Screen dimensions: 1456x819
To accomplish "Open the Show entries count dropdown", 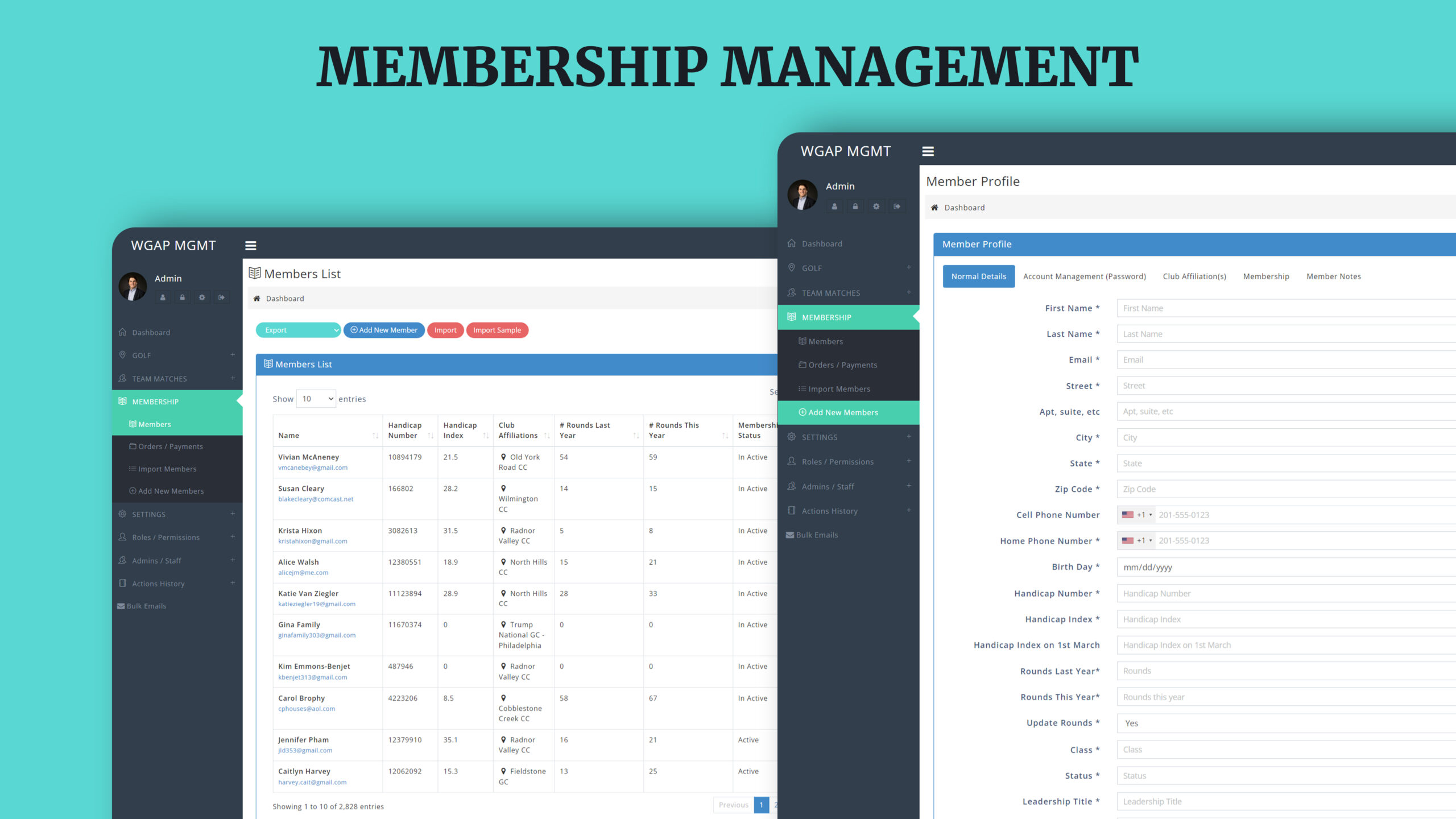I will click(316, 399).
